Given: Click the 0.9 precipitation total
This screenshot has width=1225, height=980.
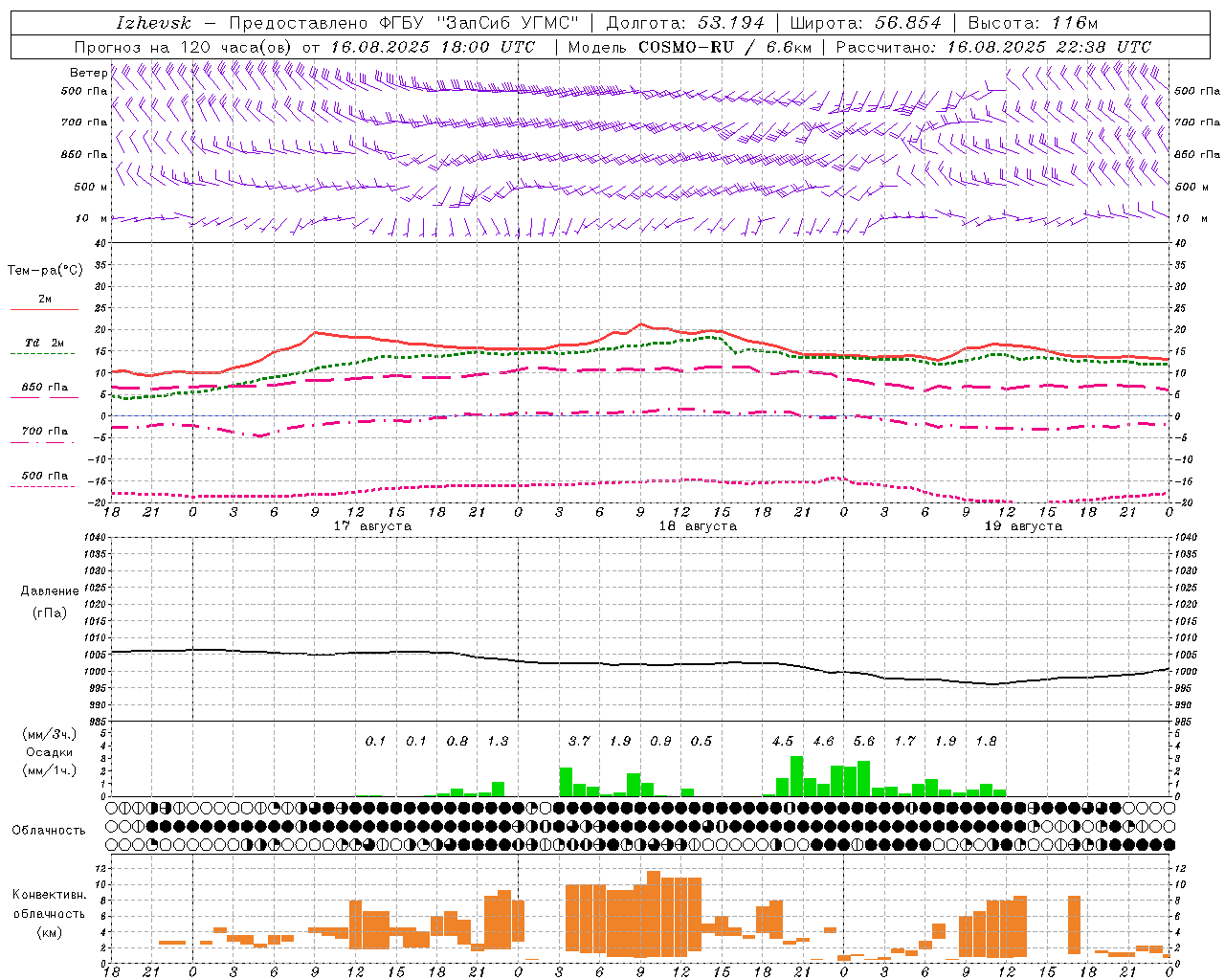Looking at the screenshot, I should [660, 741].
